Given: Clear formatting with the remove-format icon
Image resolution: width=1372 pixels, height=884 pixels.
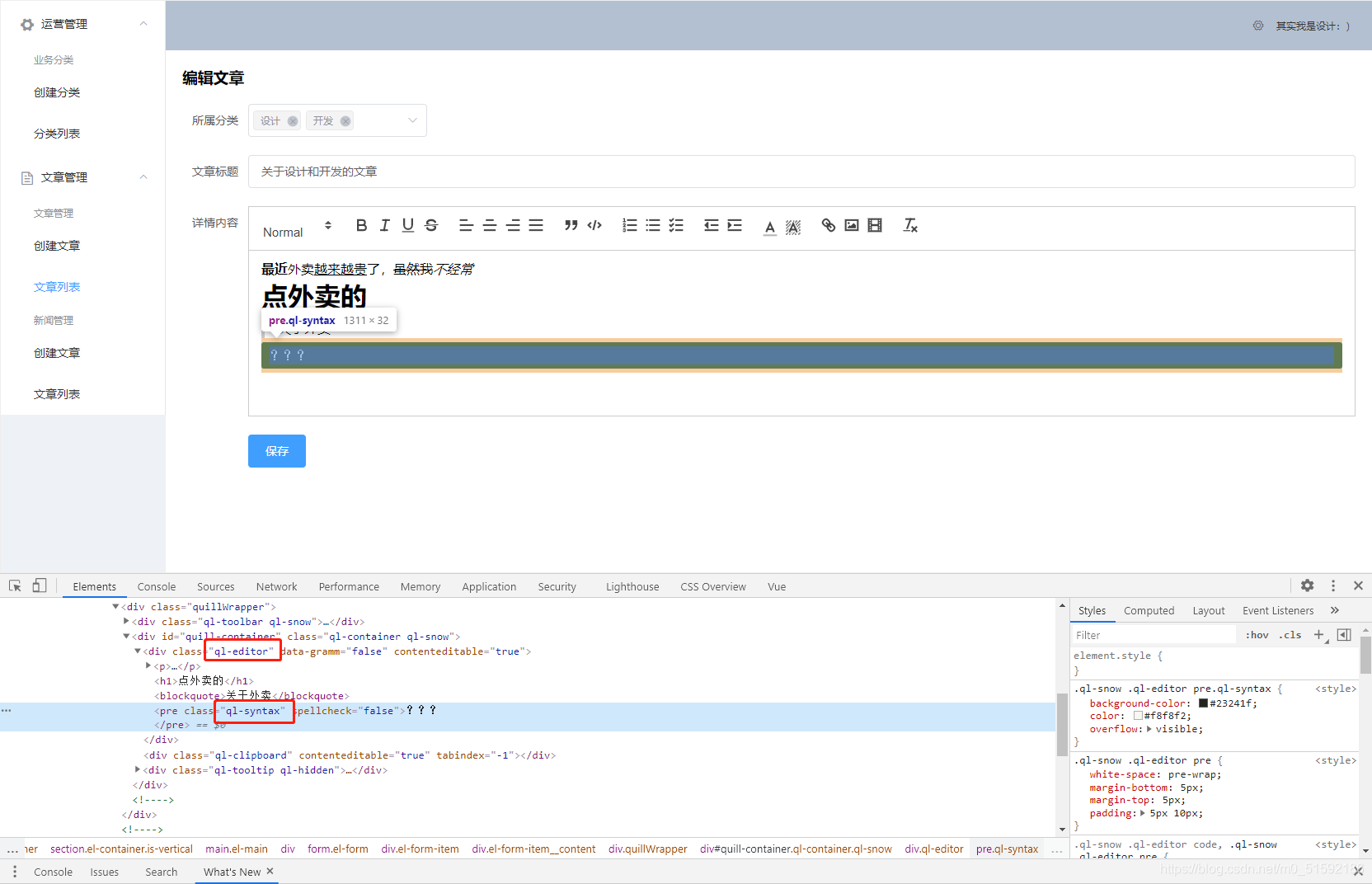Looking at the screenshot, I should pos(909,224).
